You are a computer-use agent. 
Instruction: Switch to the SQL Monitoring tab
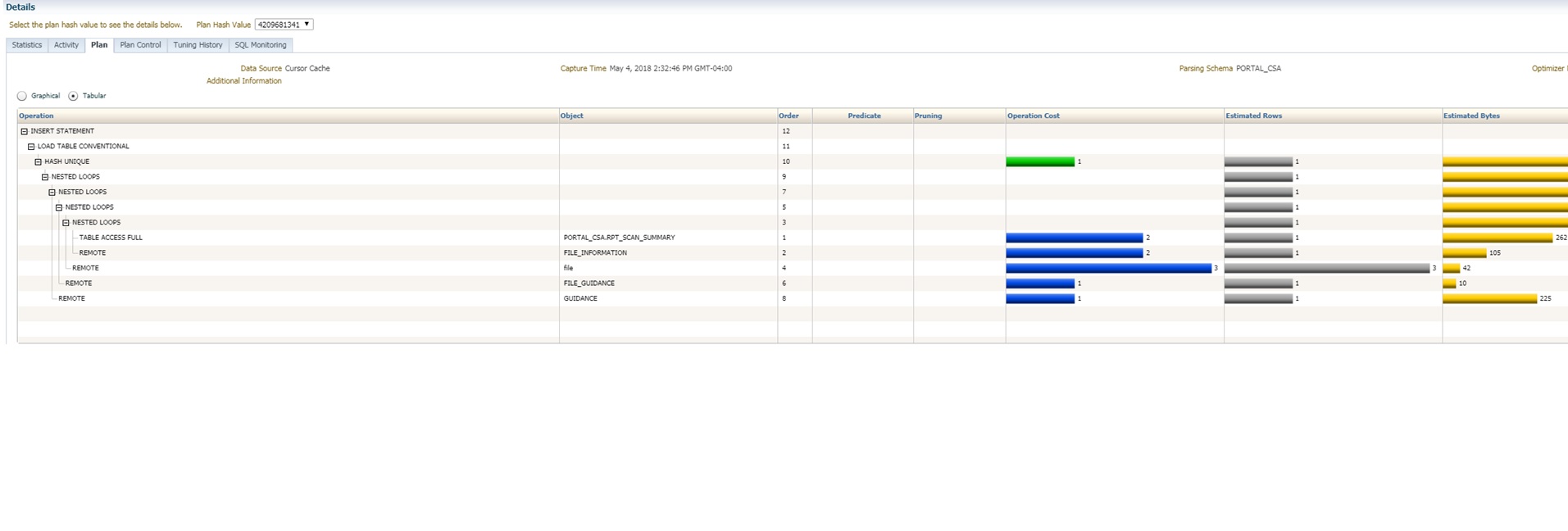261,45
